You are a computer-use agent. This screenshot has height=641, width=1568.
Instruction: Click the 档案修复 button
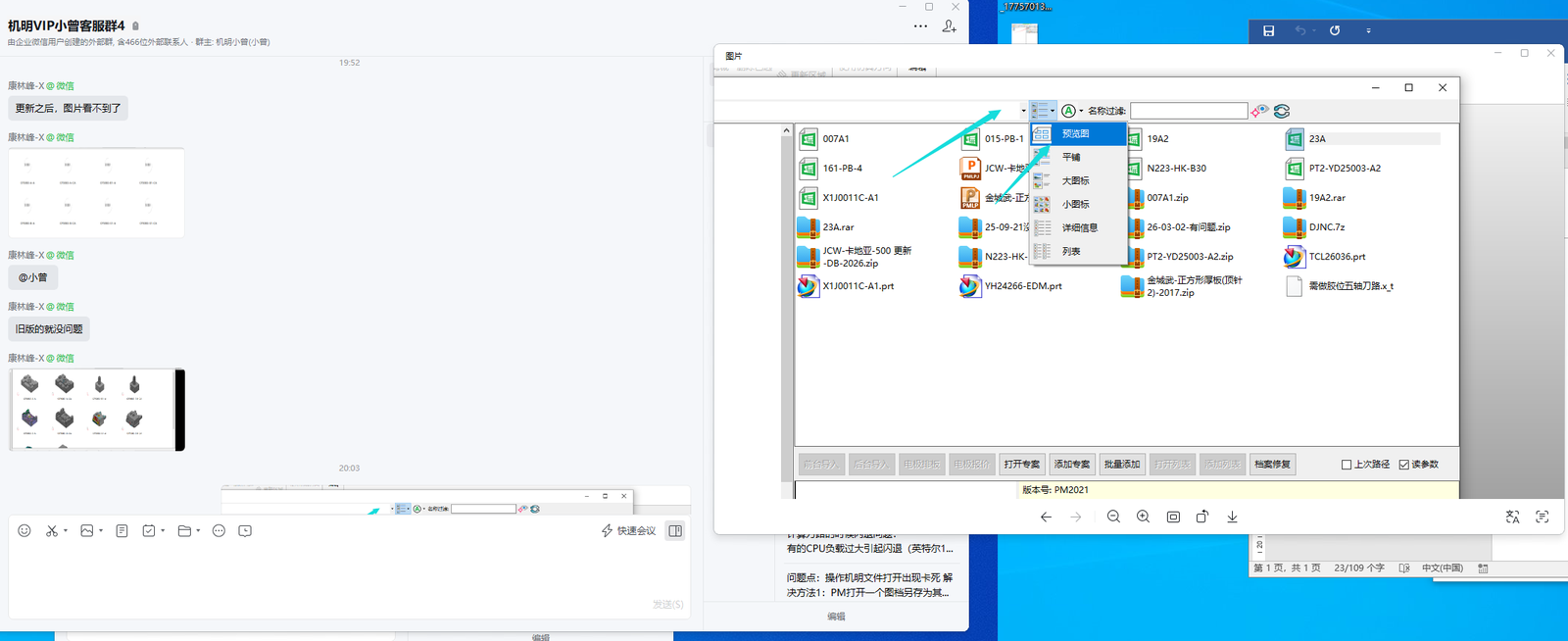point(1272,465)
